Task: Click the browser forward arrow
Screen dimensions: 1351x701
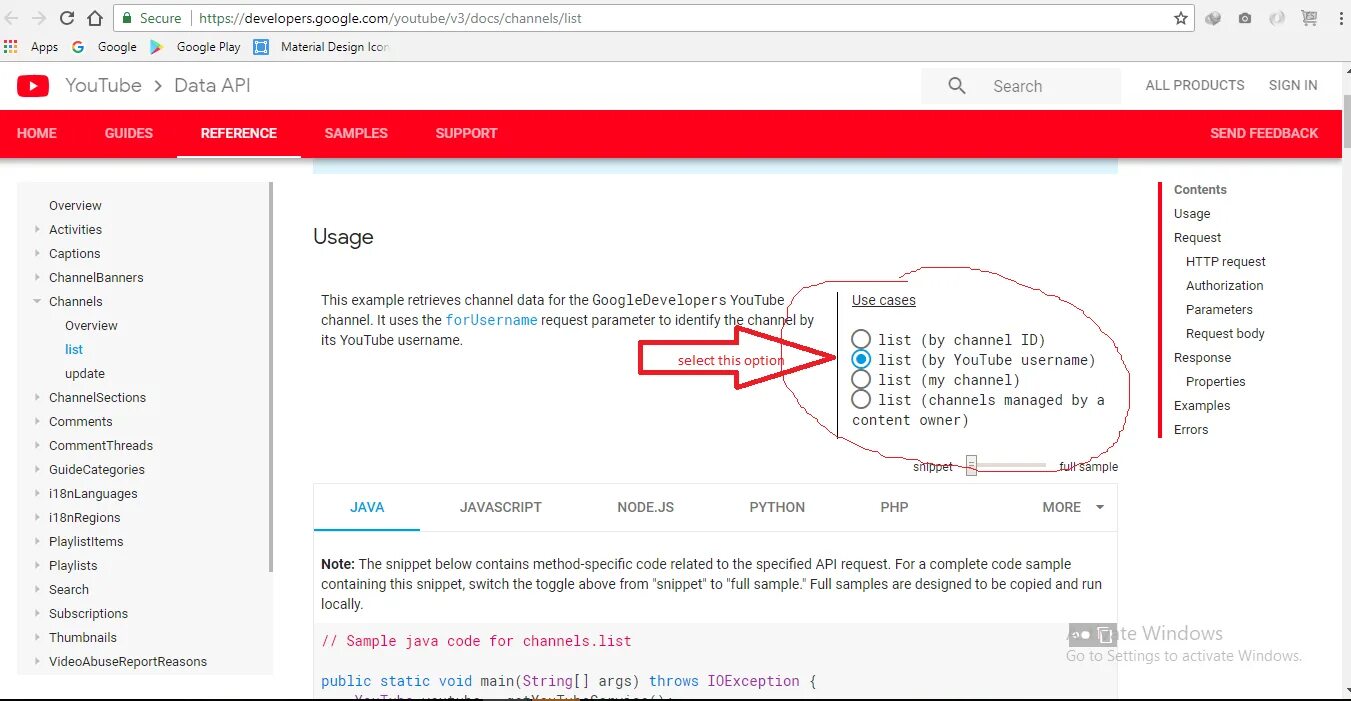Action: point(39,18)
